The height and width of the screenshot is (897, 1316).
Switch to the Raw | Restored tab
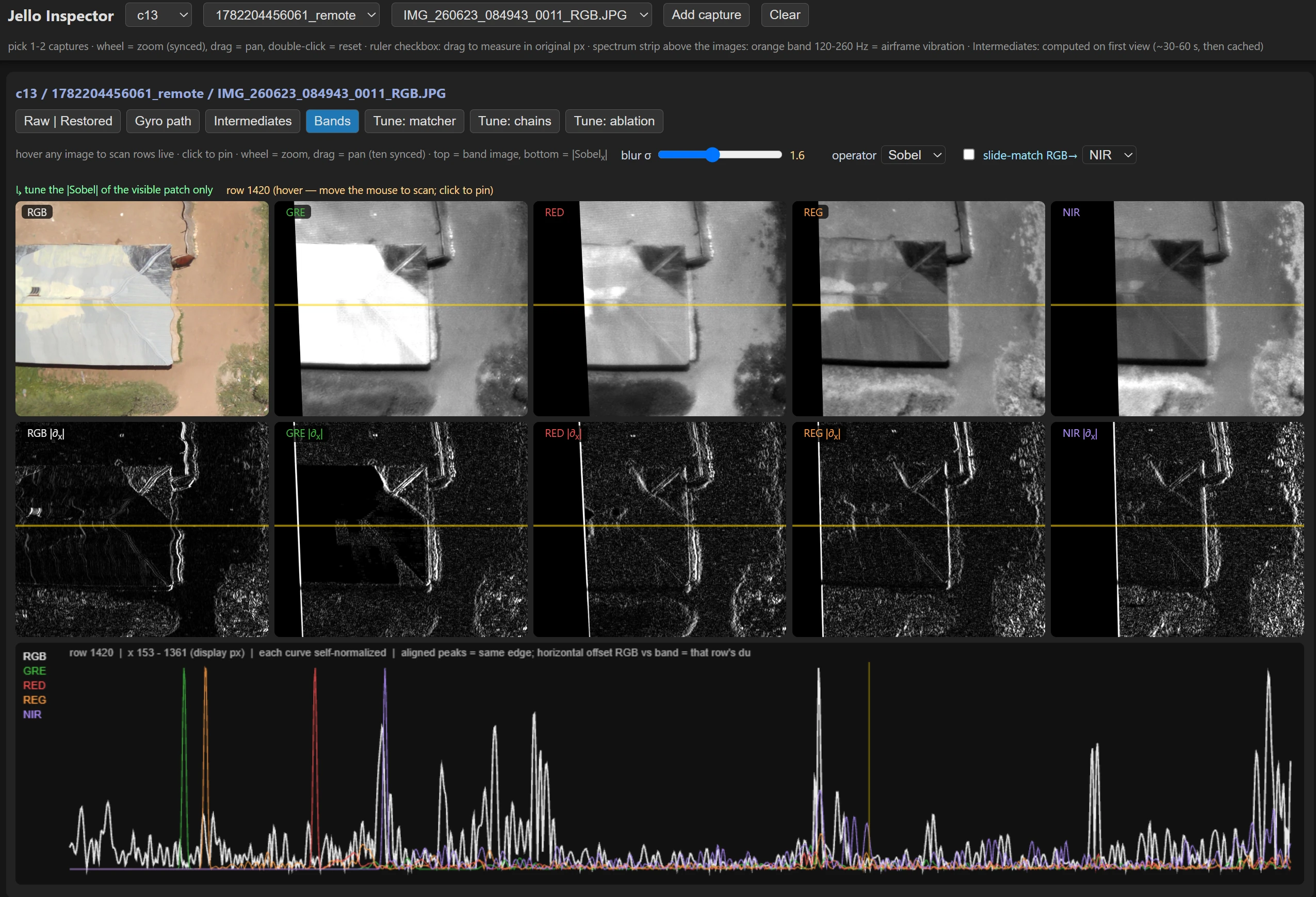(68, 121)
